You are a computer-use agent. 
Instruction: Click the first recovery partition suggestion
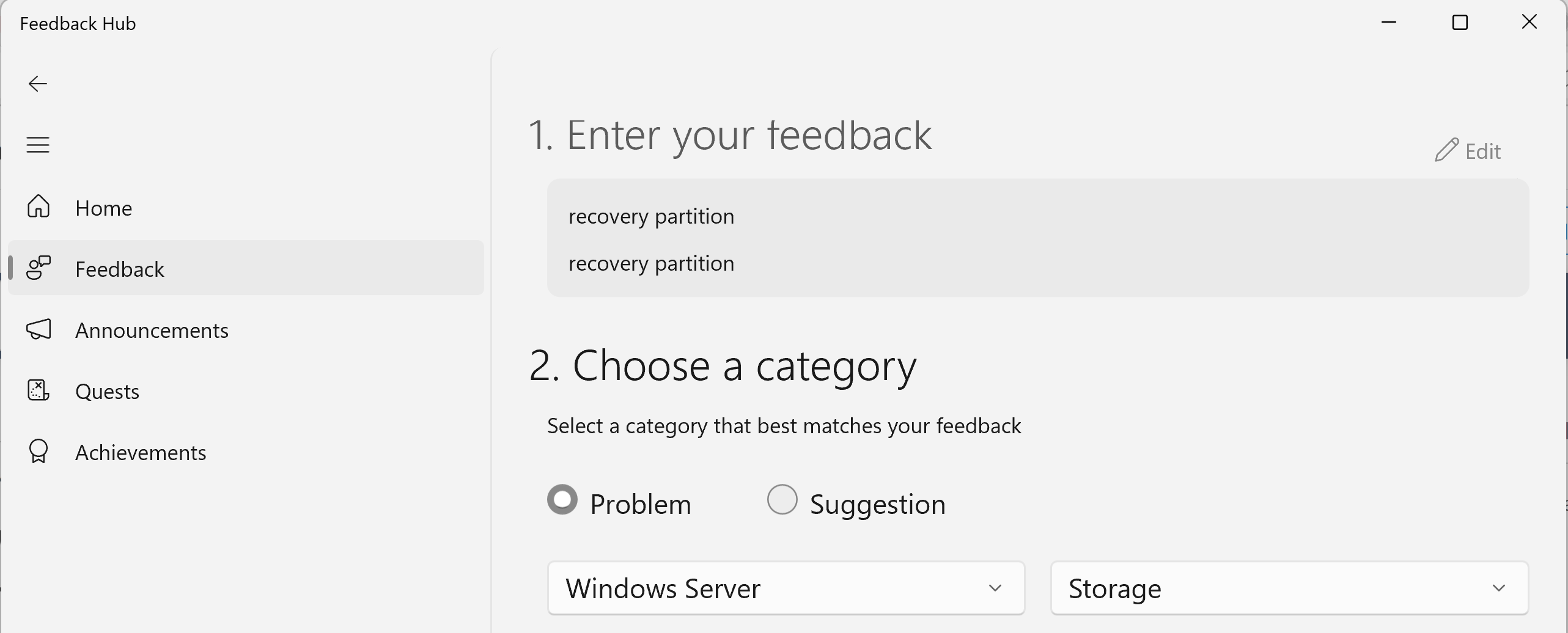[651, 216]
